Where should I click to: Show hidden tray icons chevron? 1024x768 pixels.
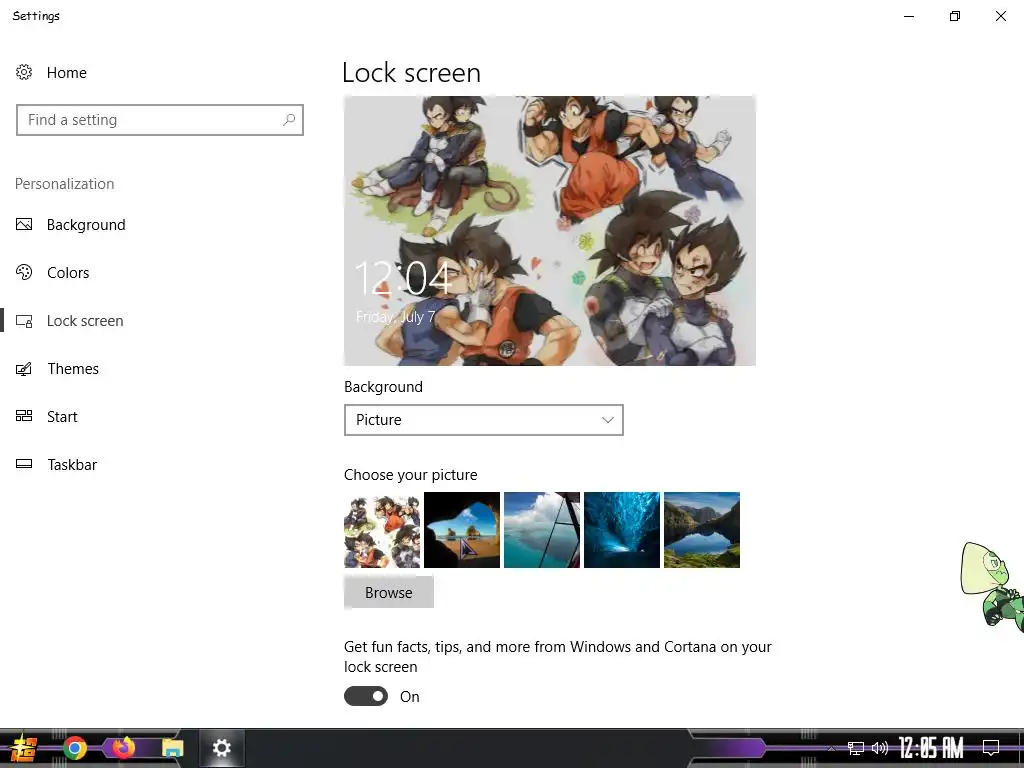[x=832, y=748]
